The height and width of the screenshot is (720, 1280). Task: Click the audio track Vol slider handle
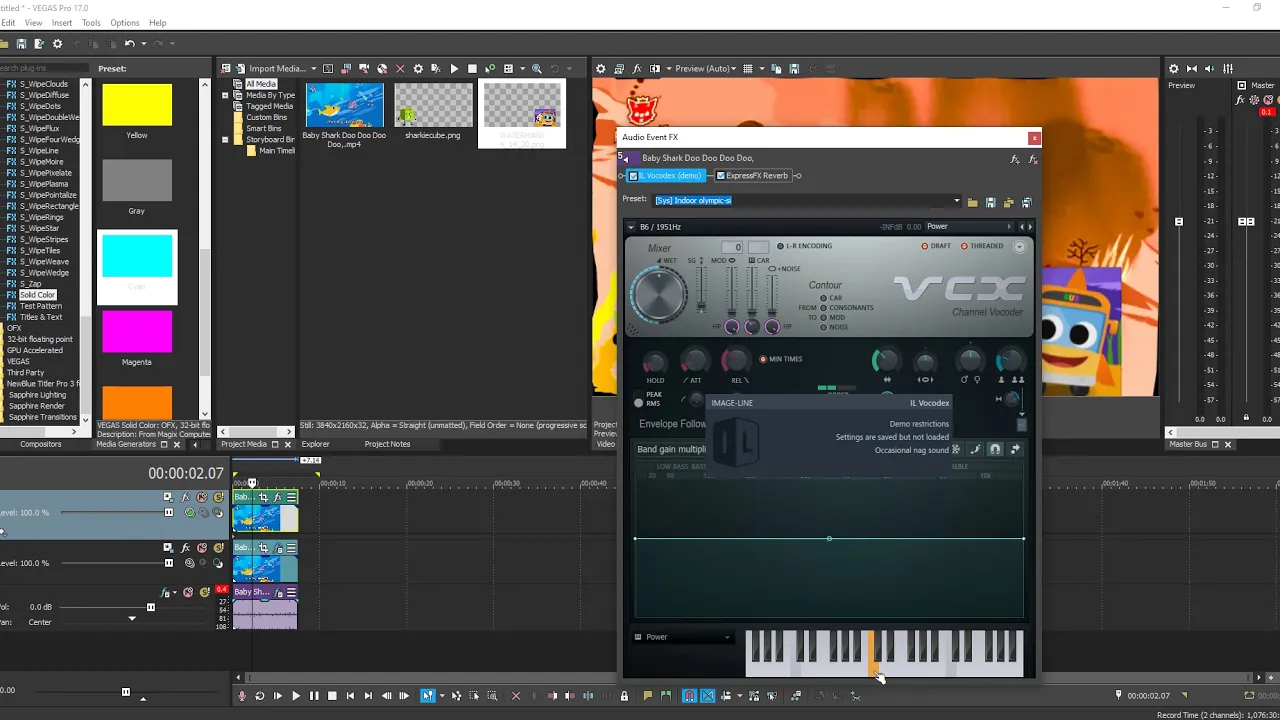[x=151, y=607]
